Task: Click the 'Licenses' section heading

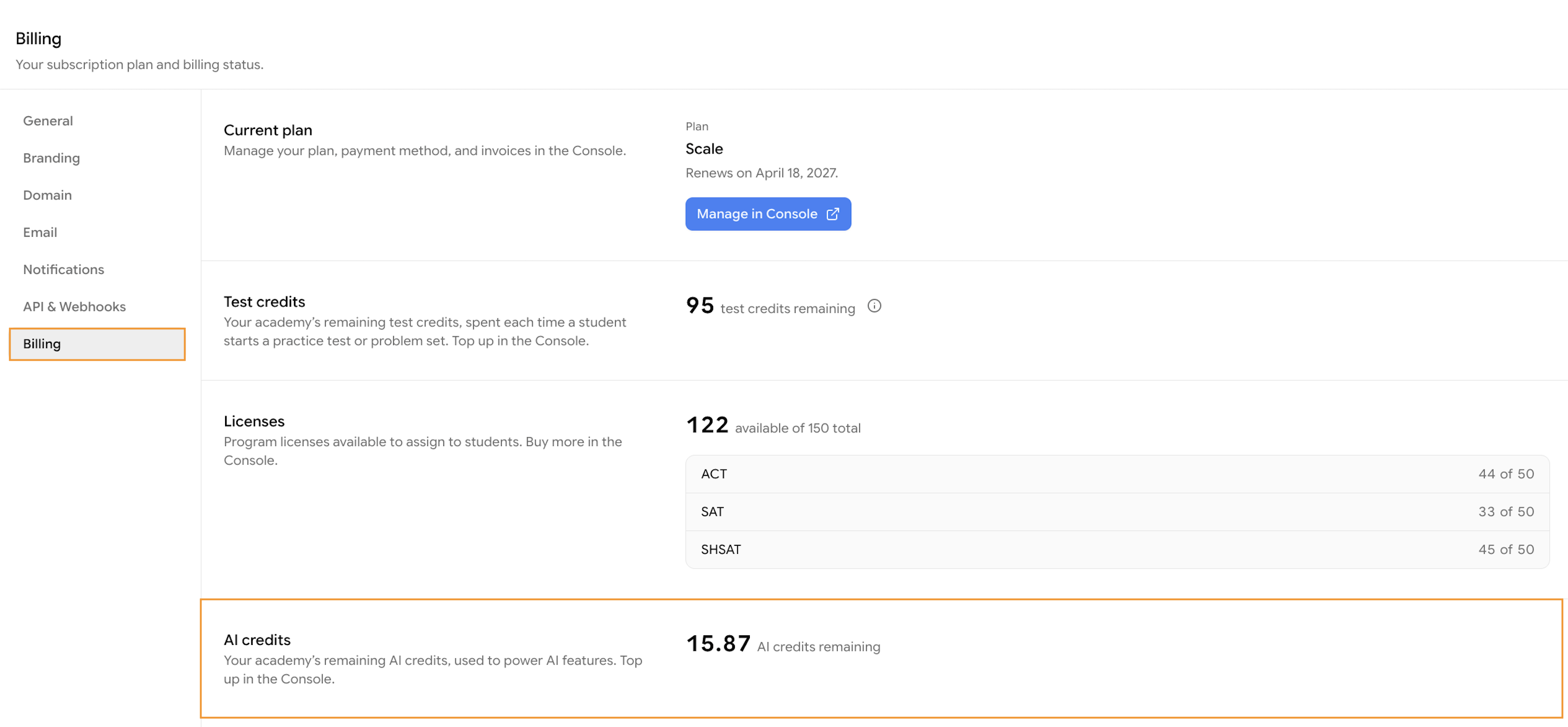Action: click(254, 421)
